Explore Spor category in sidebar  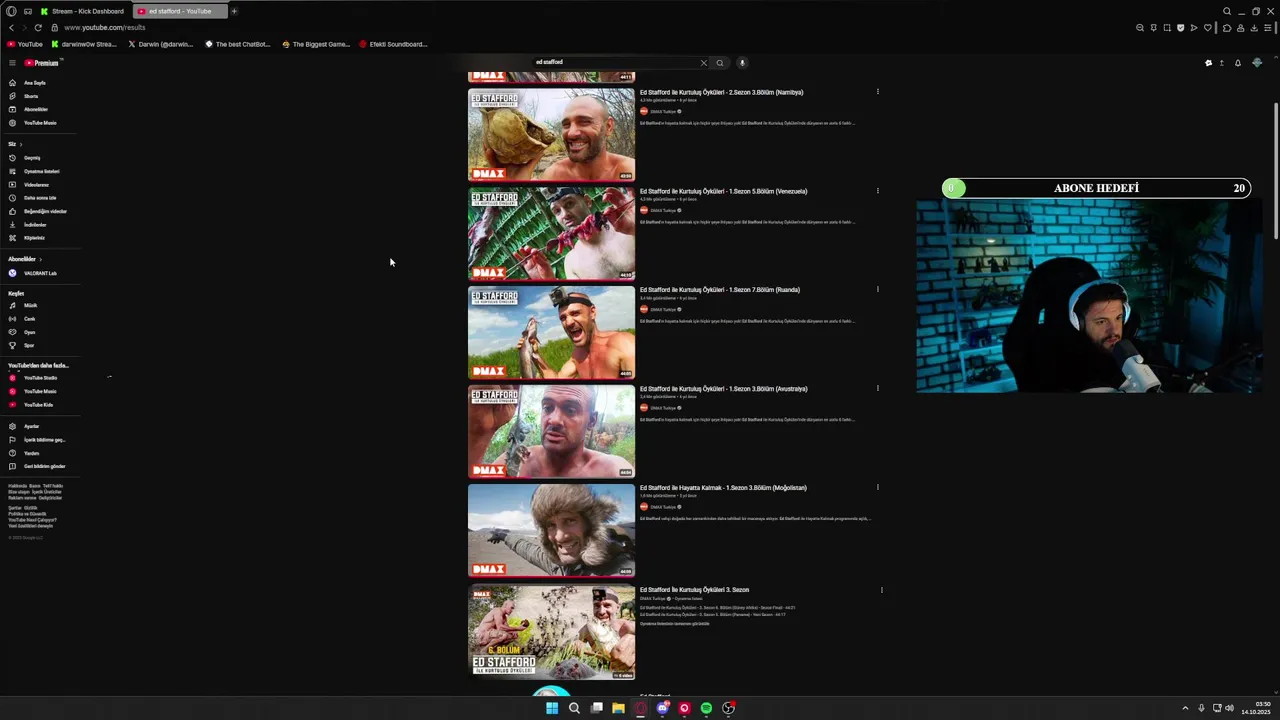click(x=29, y=346)
